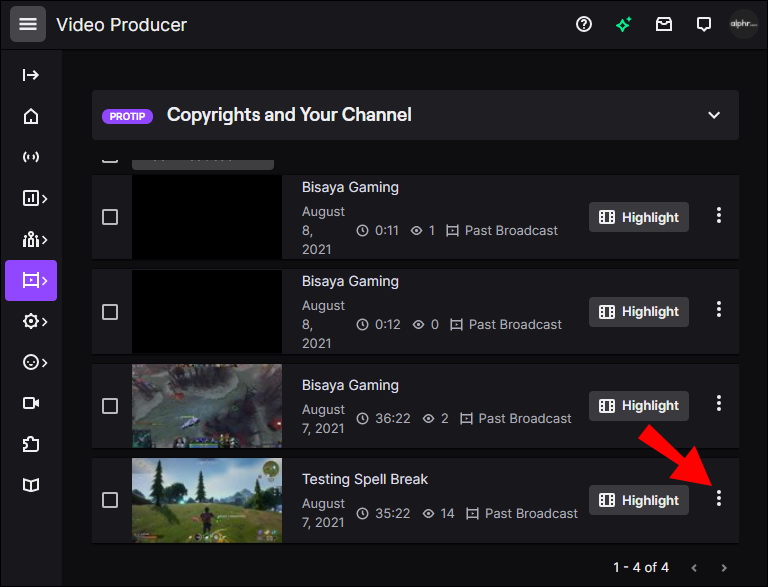The height and width of the screenshot is (587, 768).
Task: Click the green sparkle Channel Points icon
Action: (x=624, y=24)
